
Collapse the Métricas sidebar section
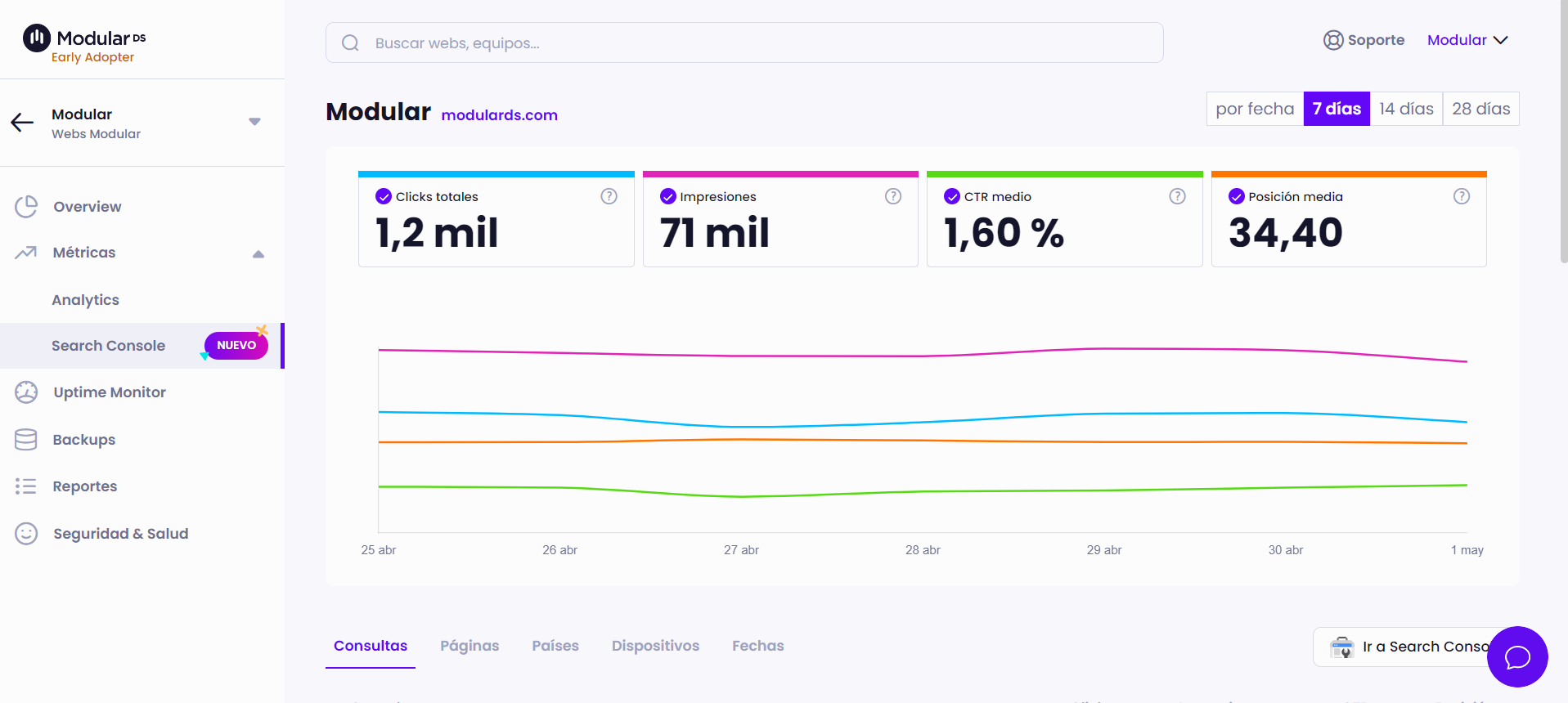click(258, 253)
